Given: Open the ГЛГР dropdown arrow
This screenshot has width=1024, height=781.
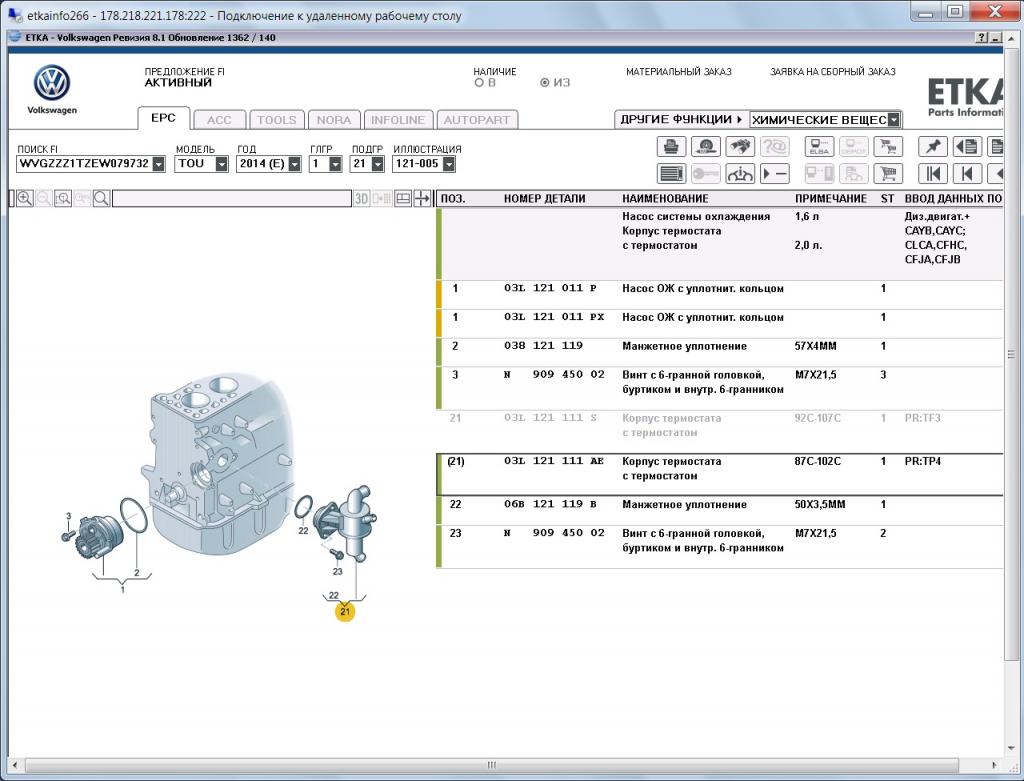Looking at the screenshot, I should 336,164.
